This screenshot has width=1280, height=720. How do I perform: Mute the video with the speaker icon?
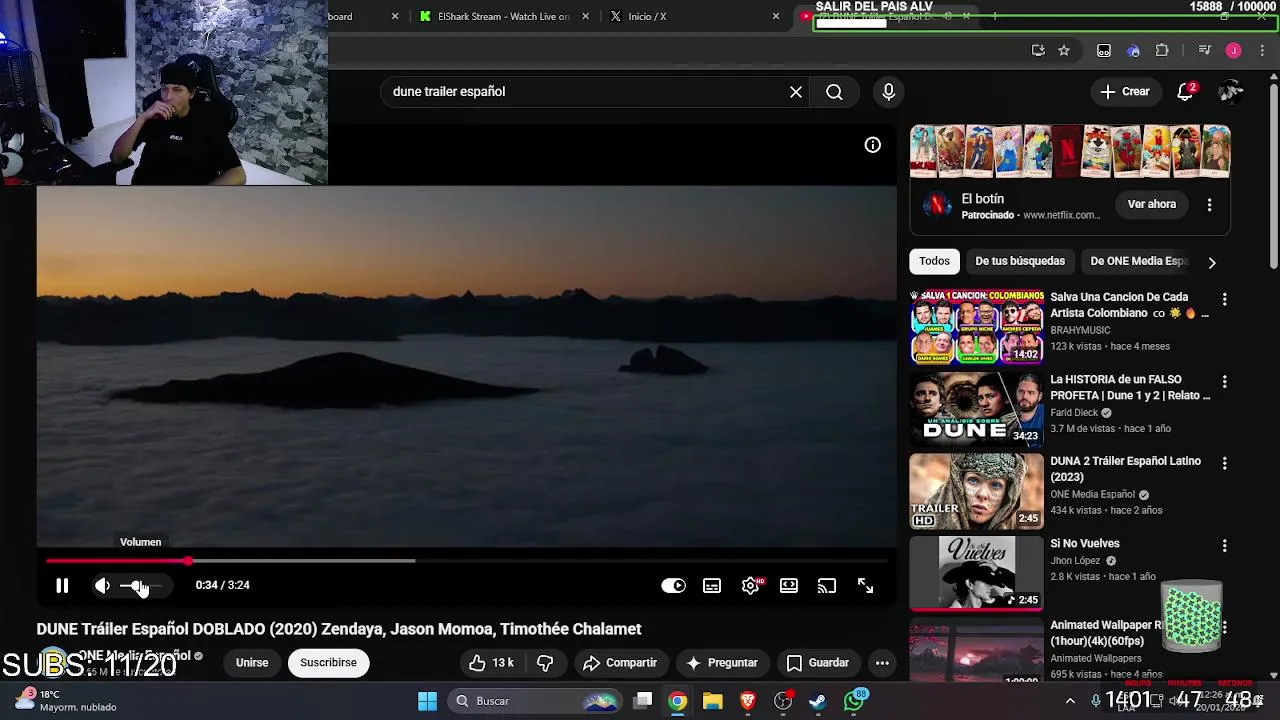pos(102,586)
